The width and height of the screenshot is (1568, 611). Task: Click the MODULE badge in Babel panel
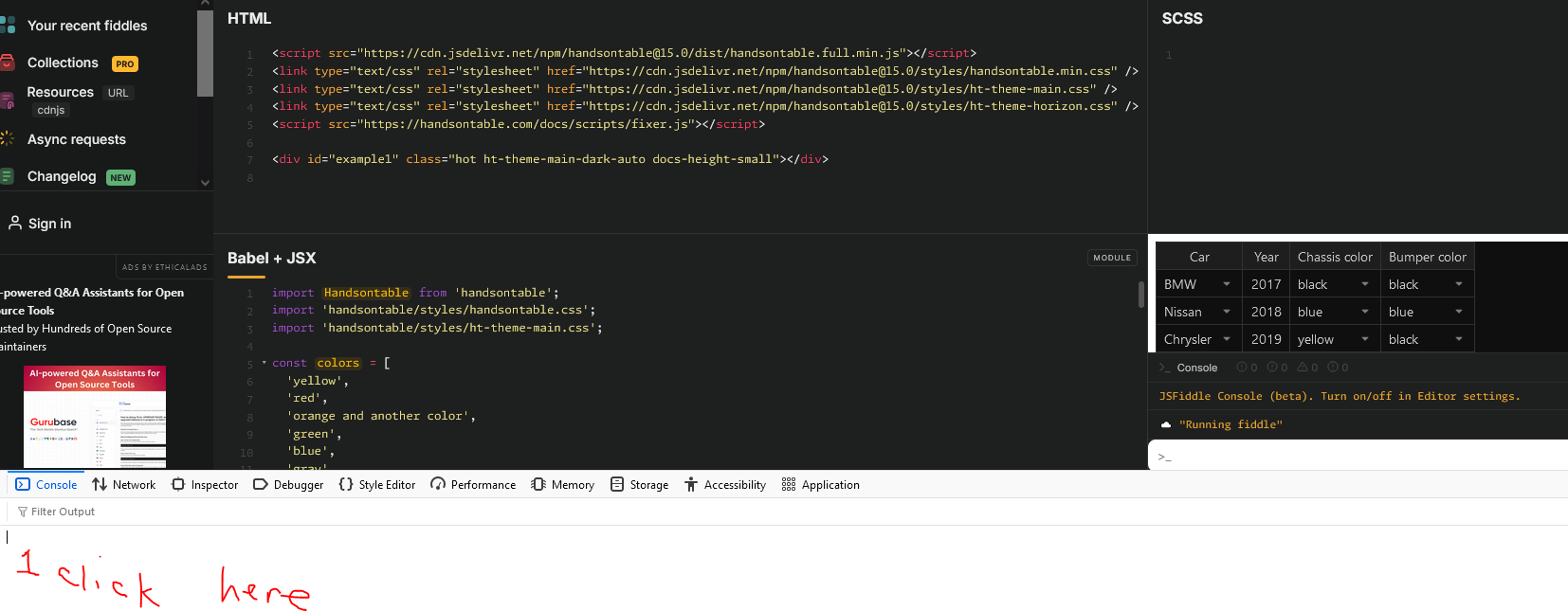click(x=1112, y=258)
